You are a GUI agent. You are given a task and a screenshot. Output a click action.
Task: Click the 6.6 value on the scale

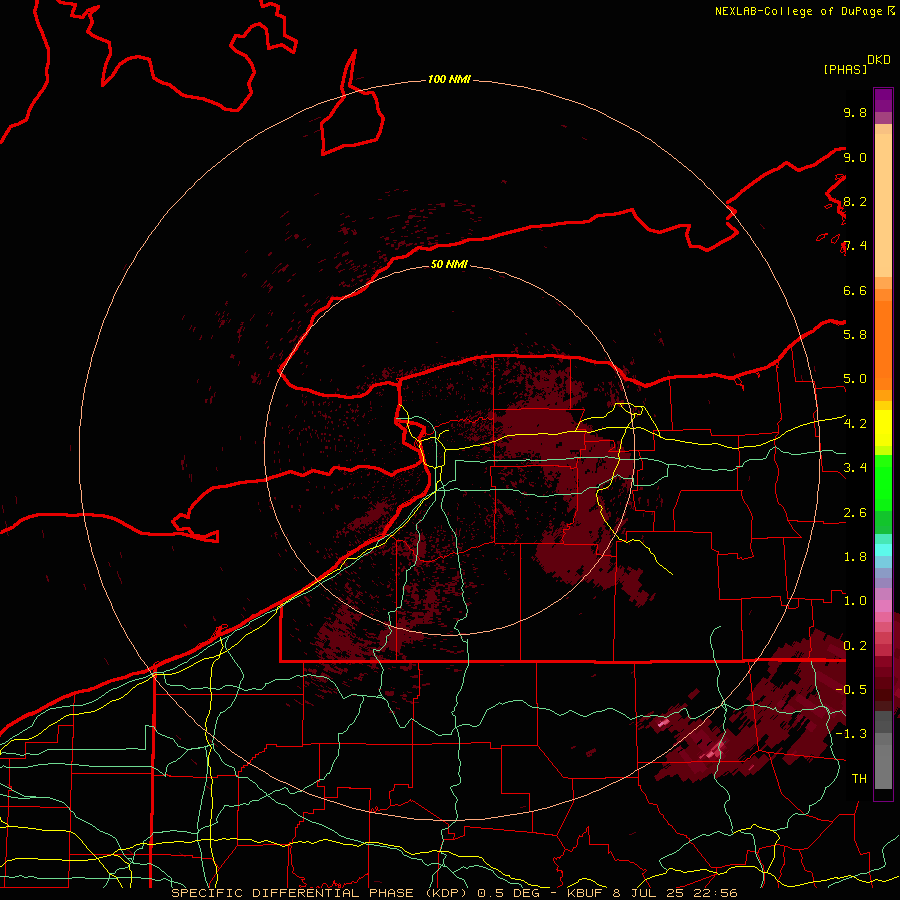855,290
